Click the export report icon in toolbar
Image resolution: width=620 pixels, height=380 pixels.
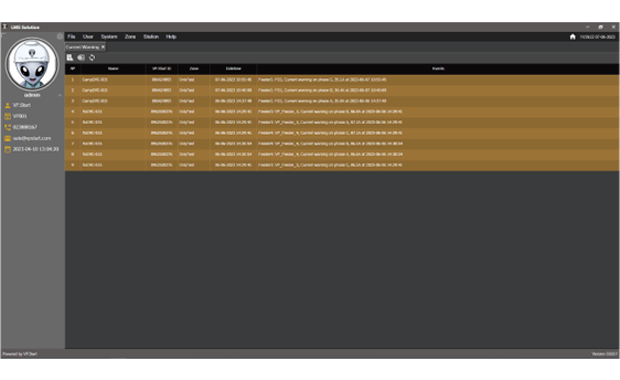tap(70, 58)
